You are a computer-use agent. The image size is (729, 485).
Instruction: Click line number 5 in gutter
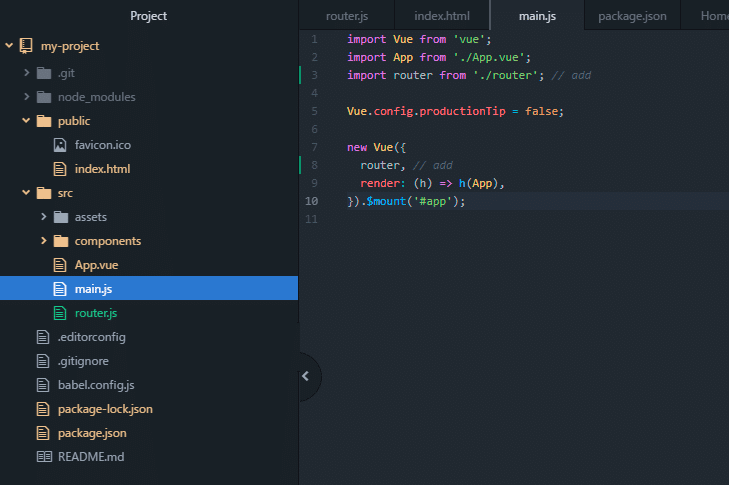315,111
